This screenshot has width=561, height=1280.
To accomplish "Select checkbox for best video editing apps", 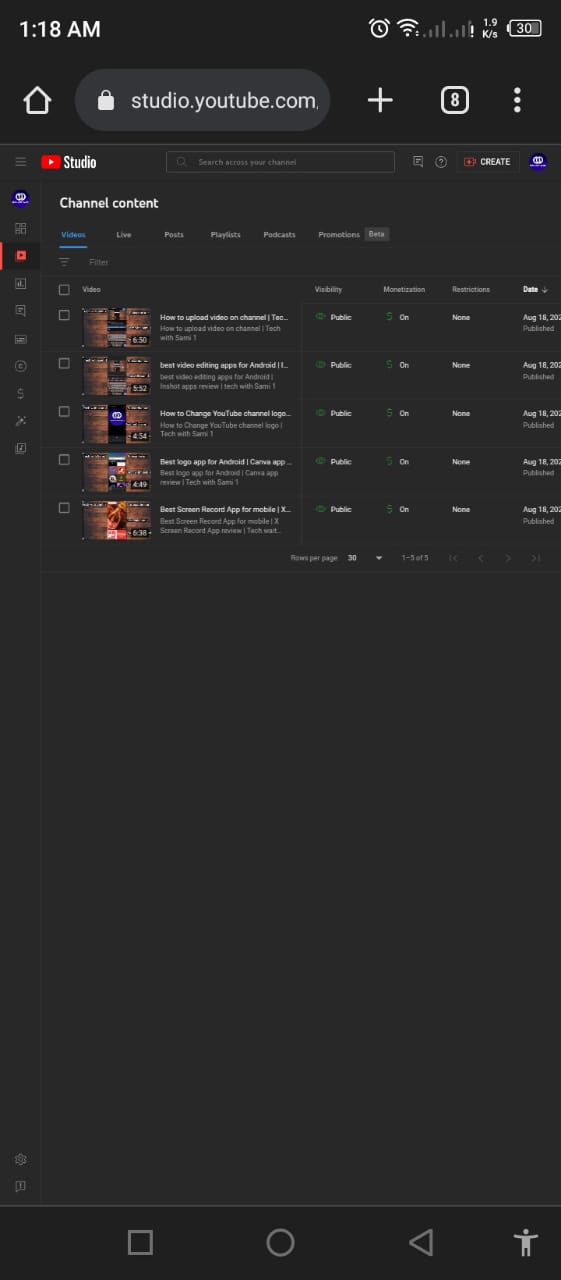I will 64,363.
